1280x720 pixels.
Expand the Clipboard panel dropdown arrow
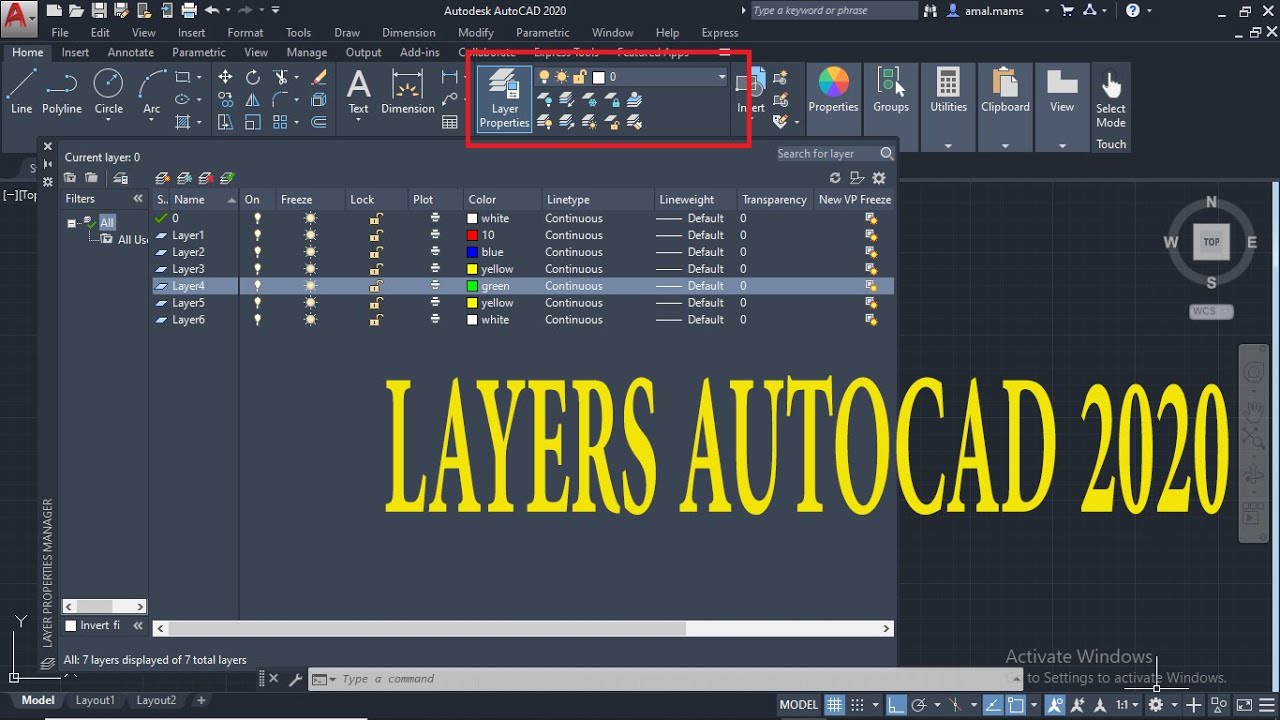coord(1005,146)
